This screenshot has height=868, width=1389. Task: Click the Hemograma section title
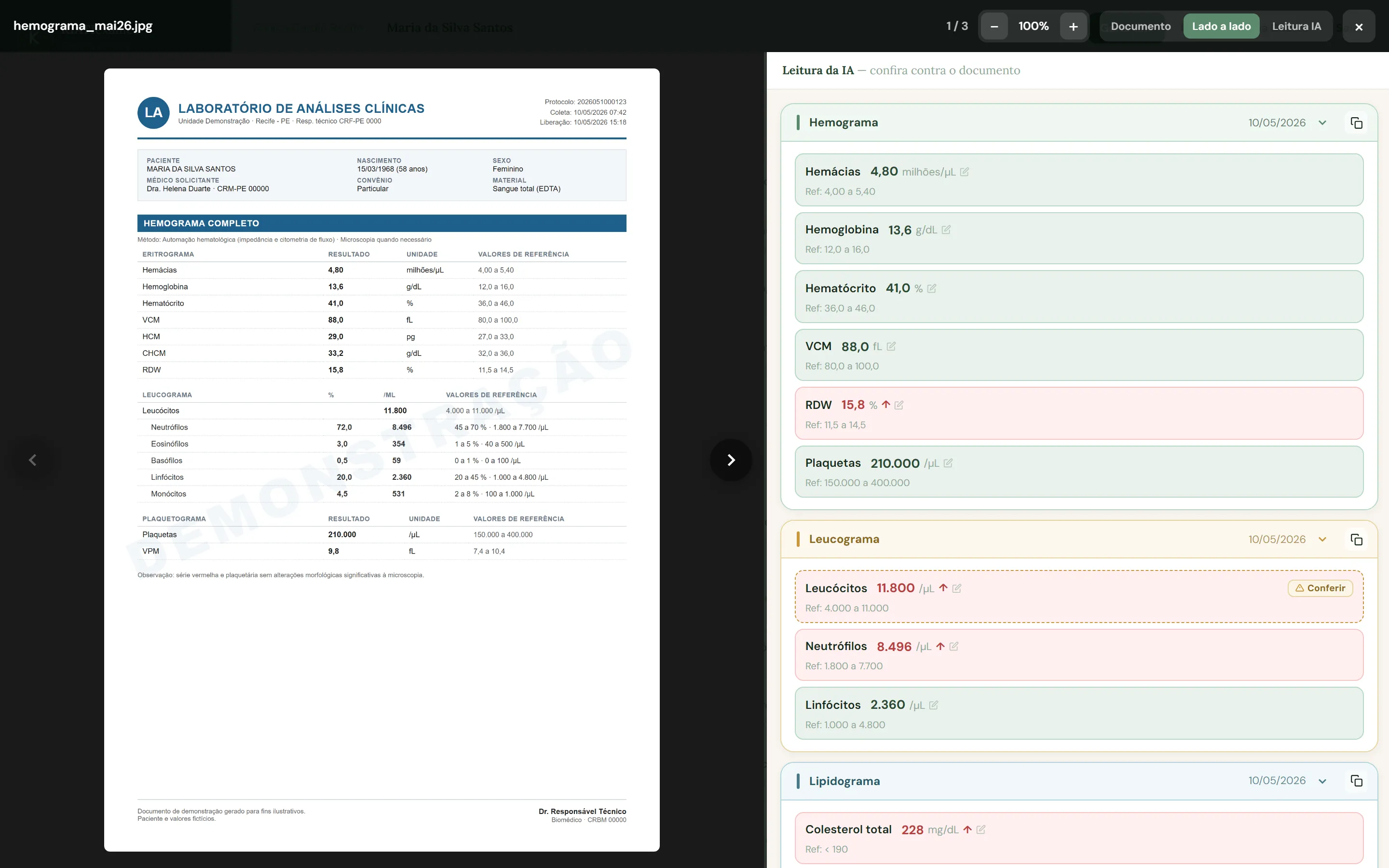point(843,123)
